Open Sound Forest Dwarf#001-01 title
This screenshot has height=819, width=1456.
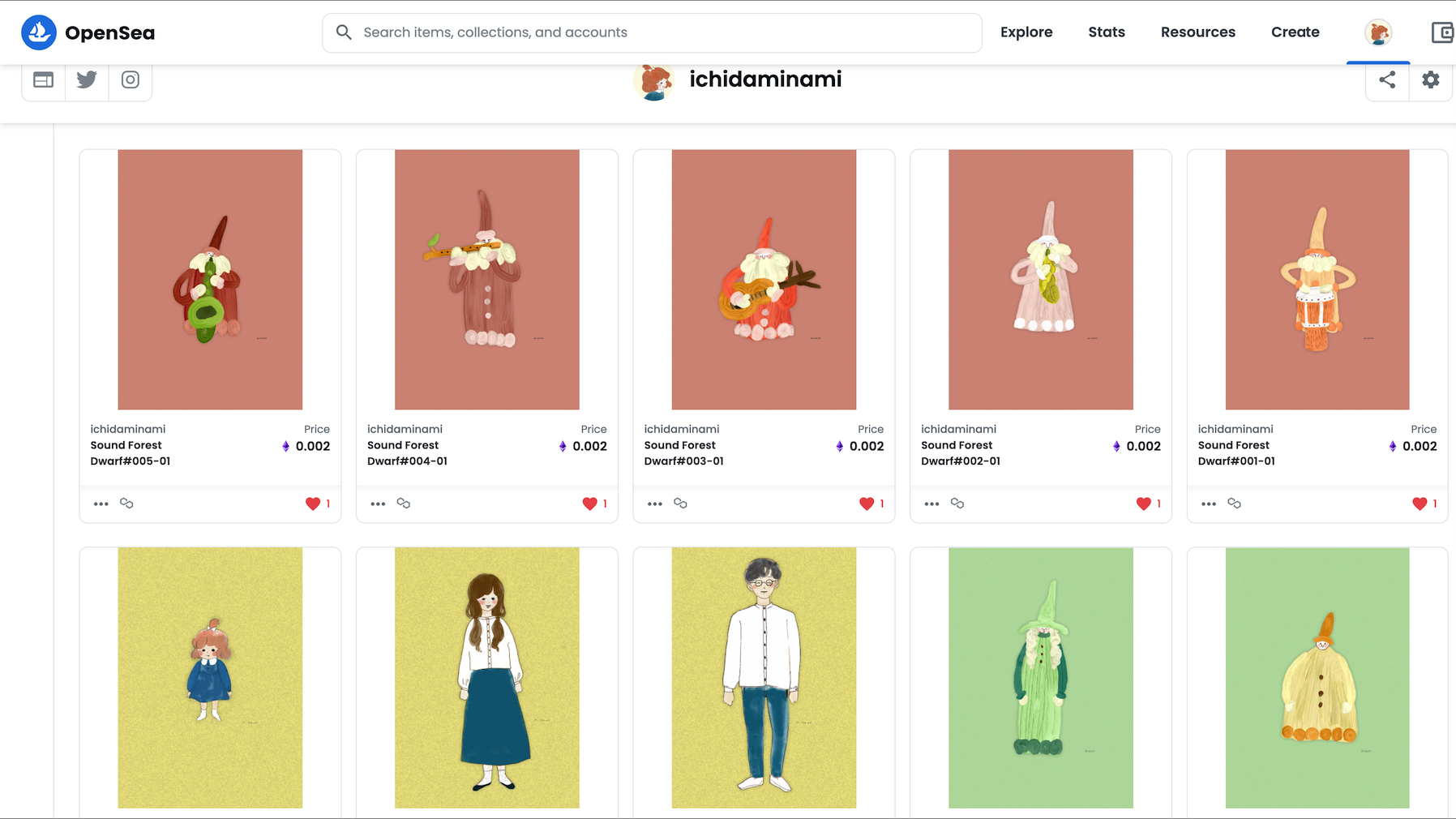coord(1237,453)
